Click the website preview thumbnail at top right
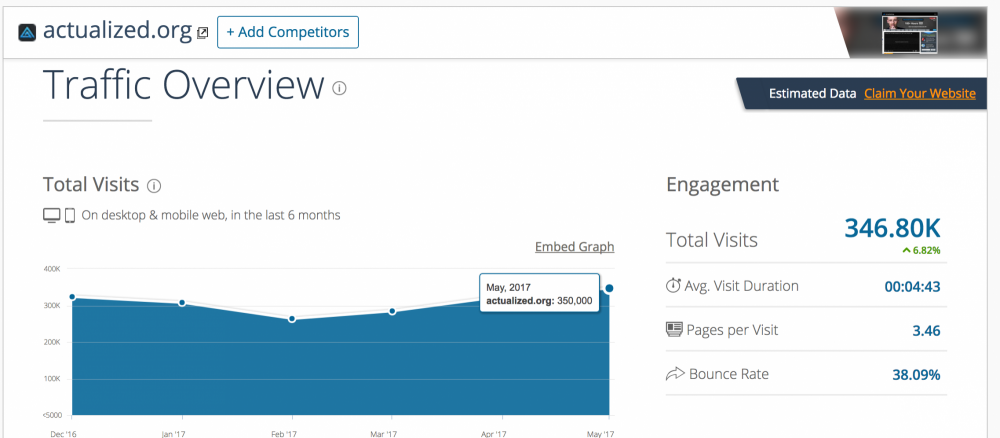This screenshot has height=438, width=1000. [x=911, y=34]
